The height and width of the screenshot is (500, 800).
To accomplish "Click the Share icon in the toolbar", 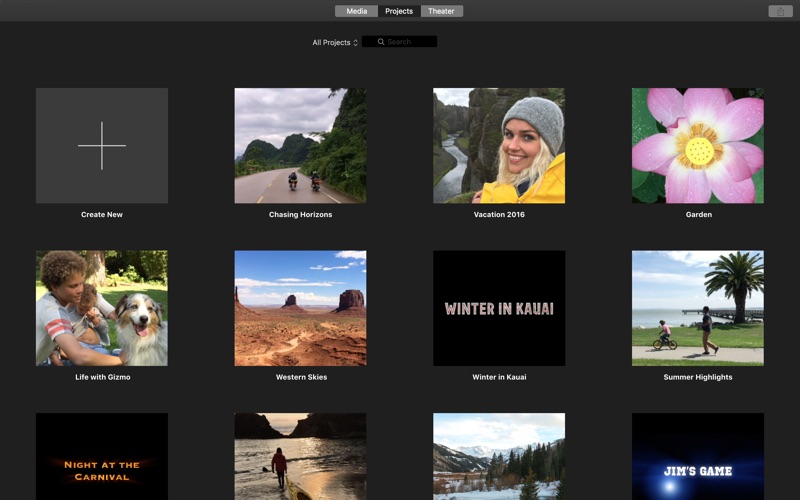I will tap(780, 11).
